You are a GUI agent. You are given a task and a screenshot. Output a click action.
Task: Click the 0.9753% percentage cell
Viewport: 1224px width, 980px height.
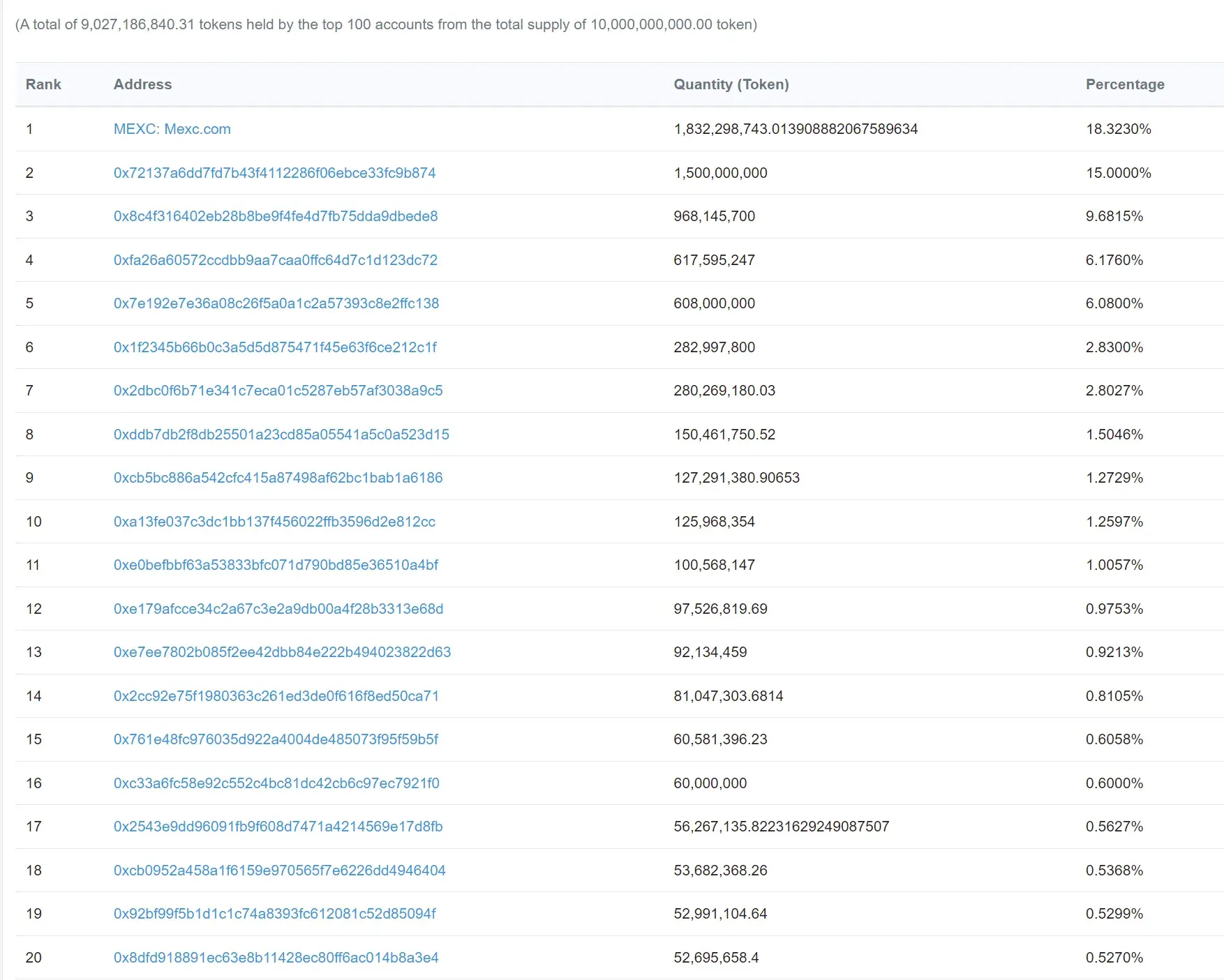(x=1114, y=609)
